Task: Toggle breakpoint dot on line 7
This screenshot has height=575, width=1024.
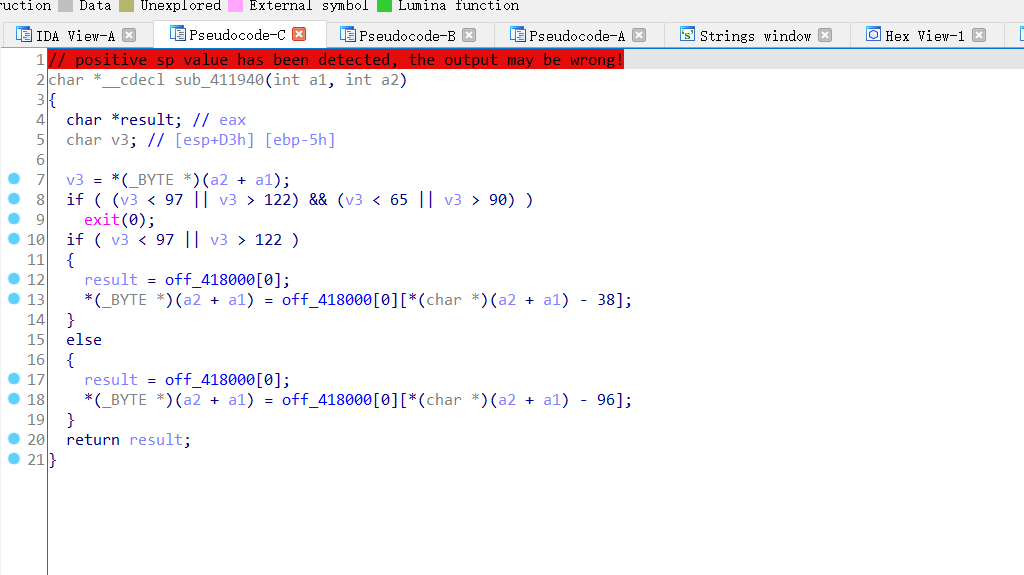Action: click(x=14, y=179)
